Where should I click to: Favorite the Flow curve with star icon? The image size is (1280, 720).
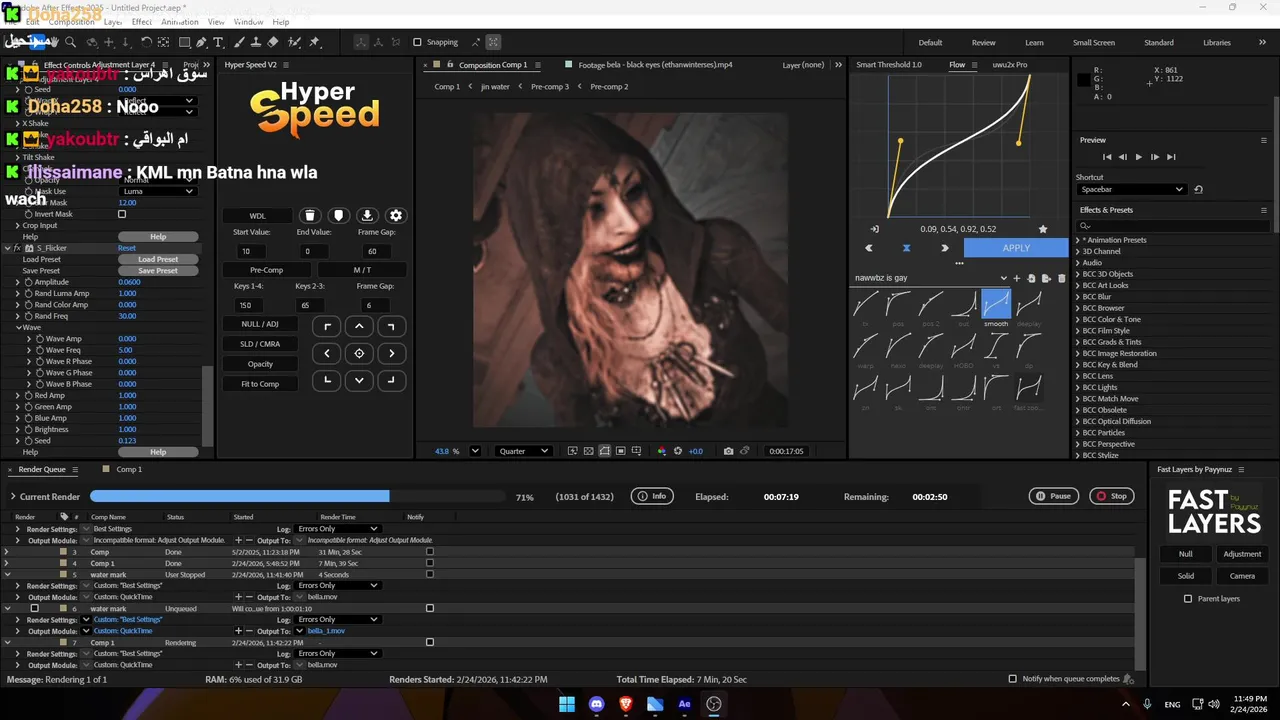tap(1043, 229)
